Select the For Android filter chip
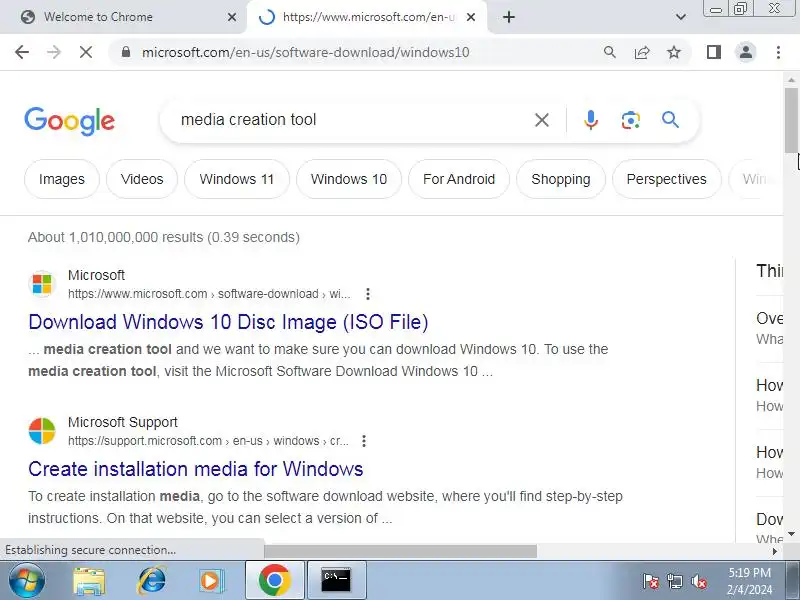Screen dimensions: 800x600 click(459, 179)
